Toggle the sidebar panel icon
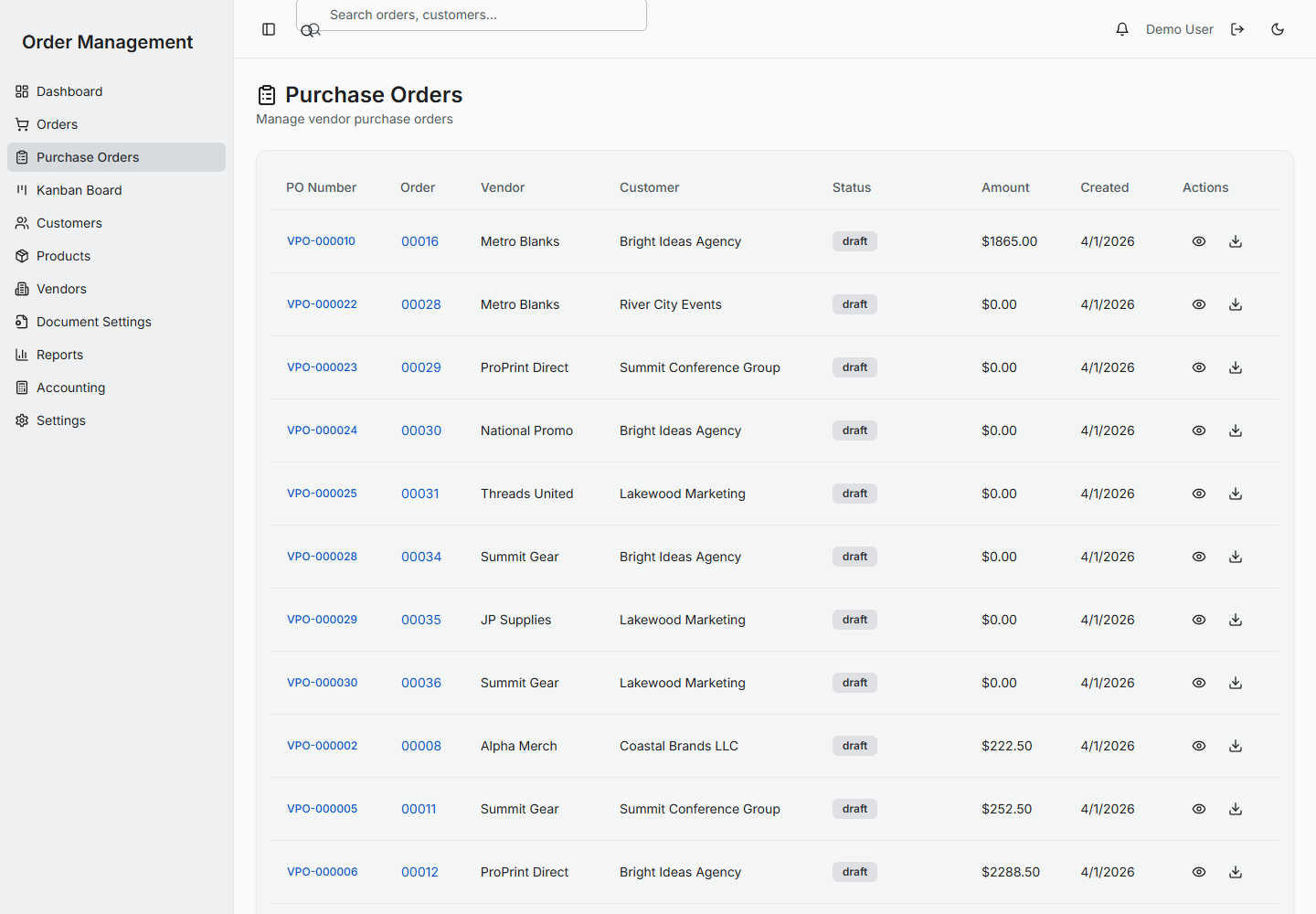This screenshot has width=1316, height=914. pyautogui.click(x=269, y=29)
